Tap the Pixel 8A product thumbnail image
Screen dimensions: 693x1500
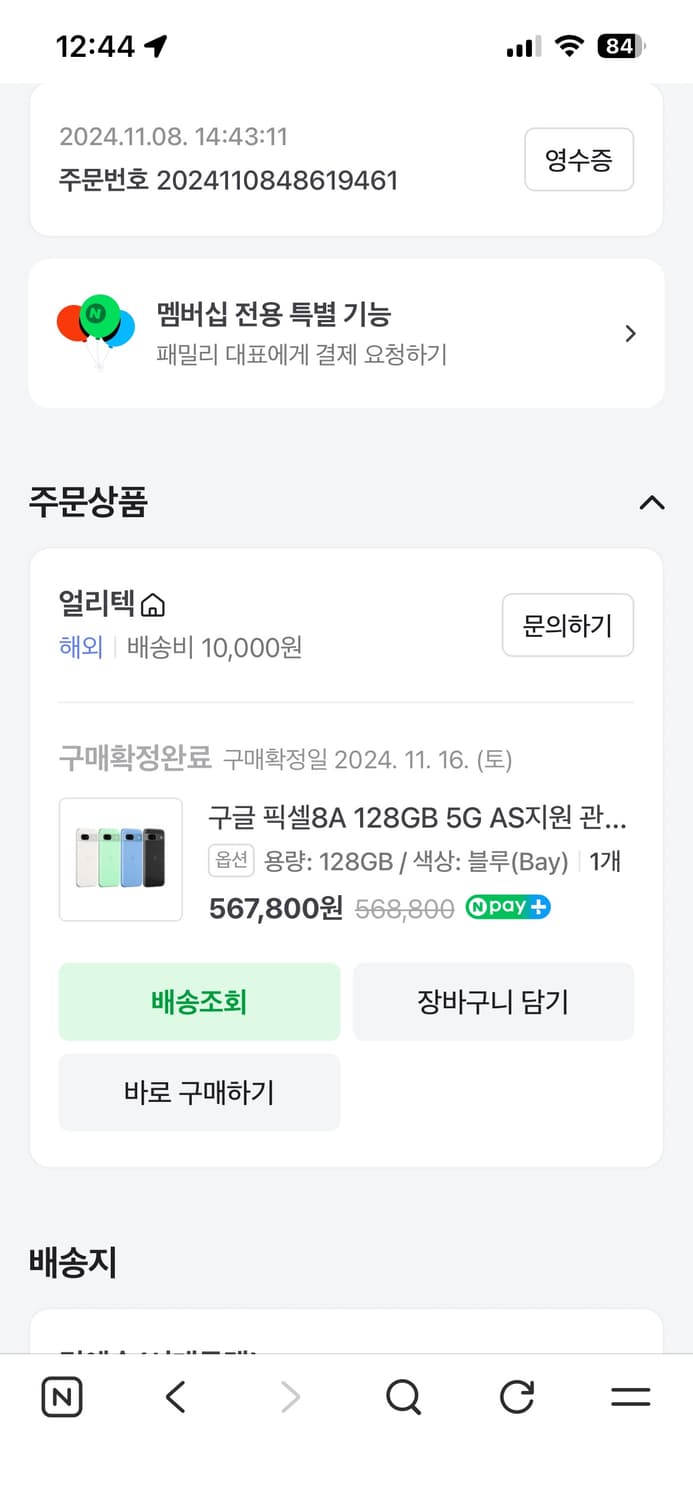pyautogui.click(x=120, y=859)
